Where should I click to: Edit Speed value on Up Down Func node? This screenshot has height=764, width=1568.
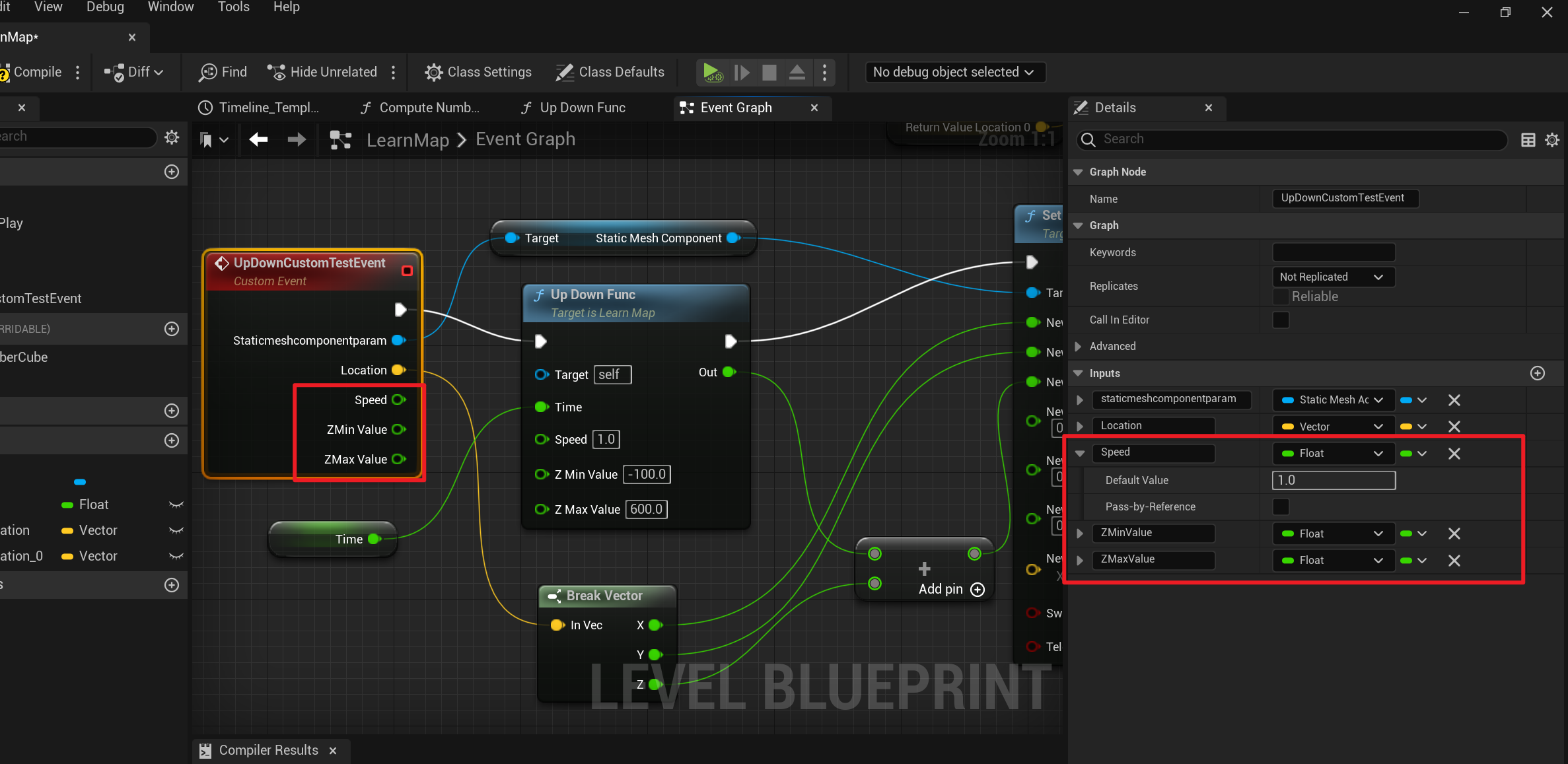click(606, 439)
